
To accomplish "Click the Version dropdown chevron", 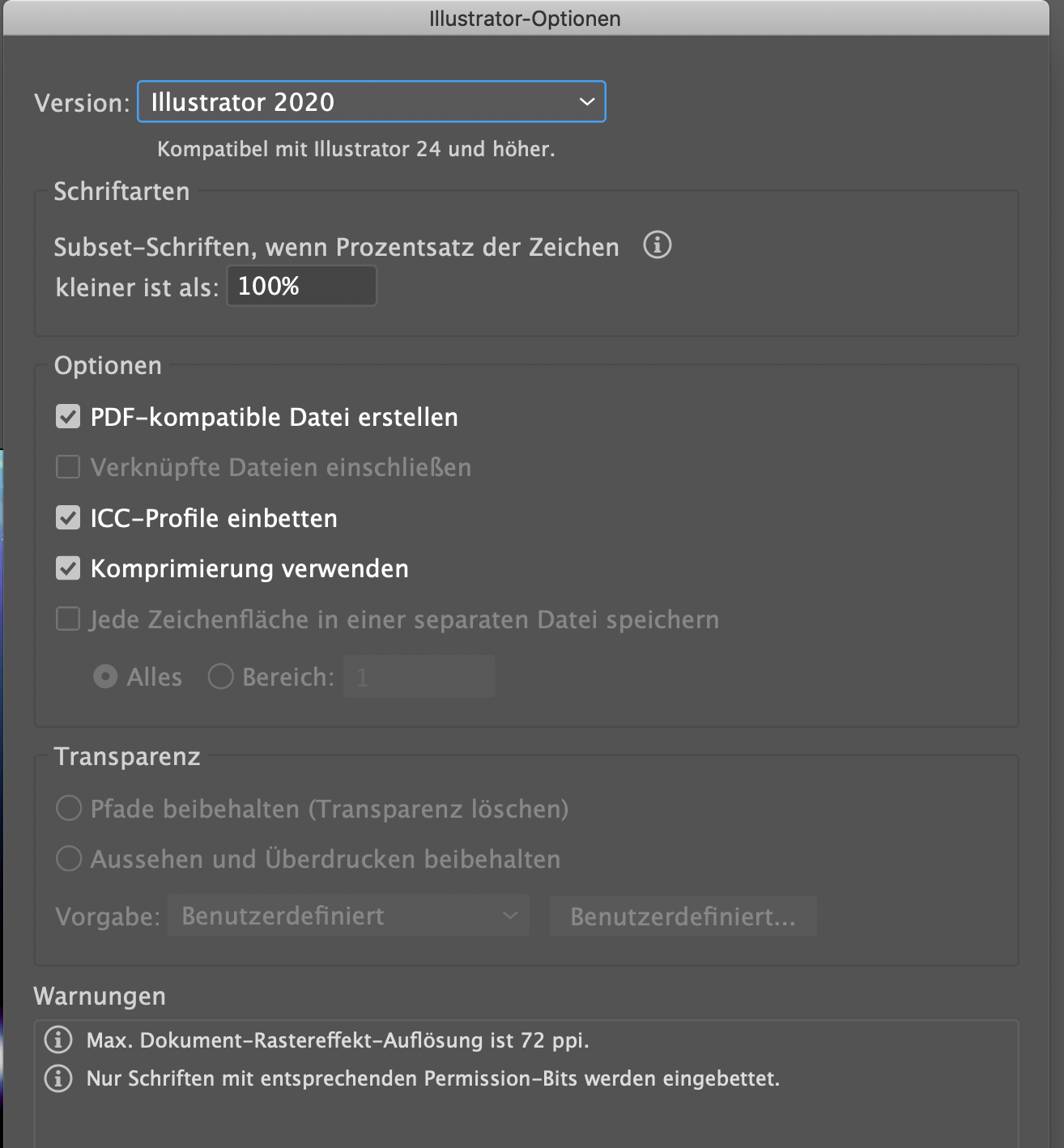I will (585, 101).
